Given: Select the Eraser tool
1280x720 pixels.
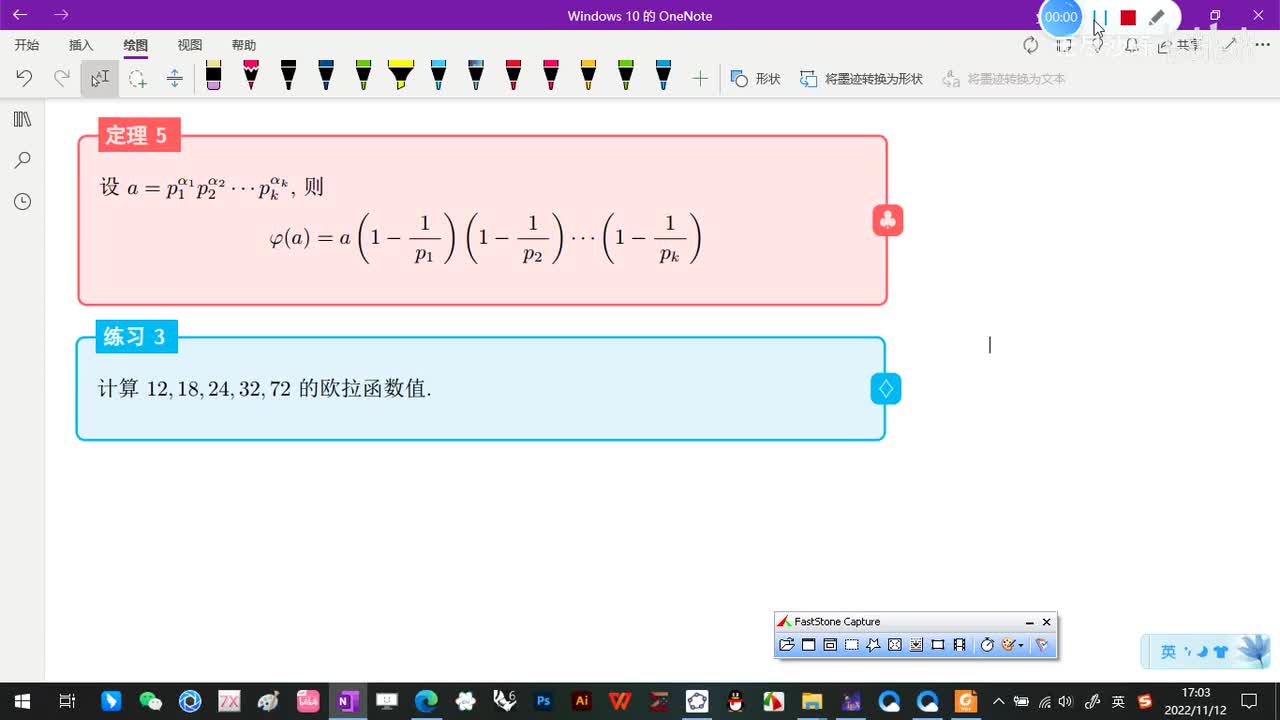Looking at the screenshot, I should 213,76.
